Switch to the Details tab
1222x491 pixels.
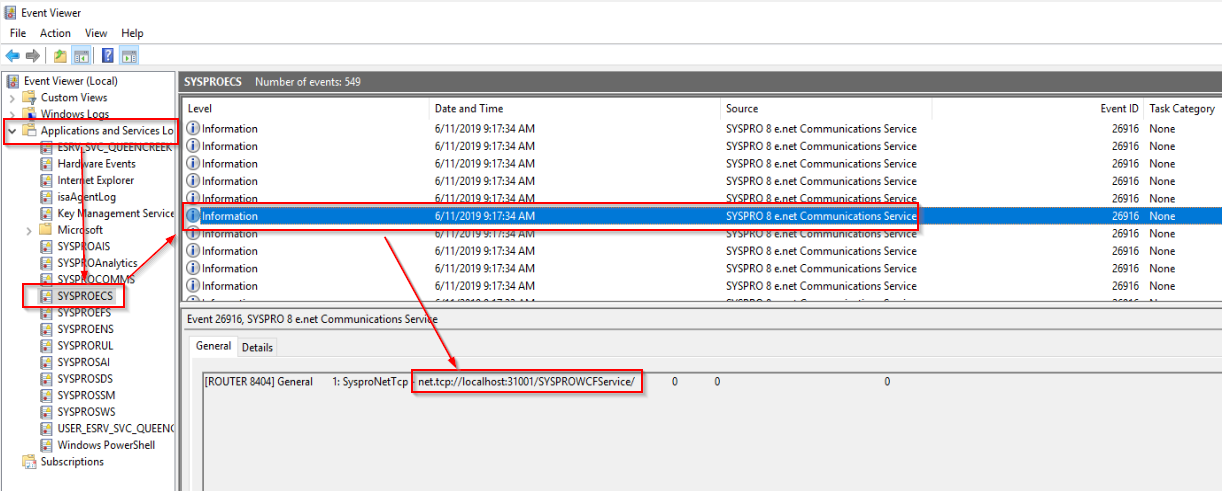(x=257, y=347)
